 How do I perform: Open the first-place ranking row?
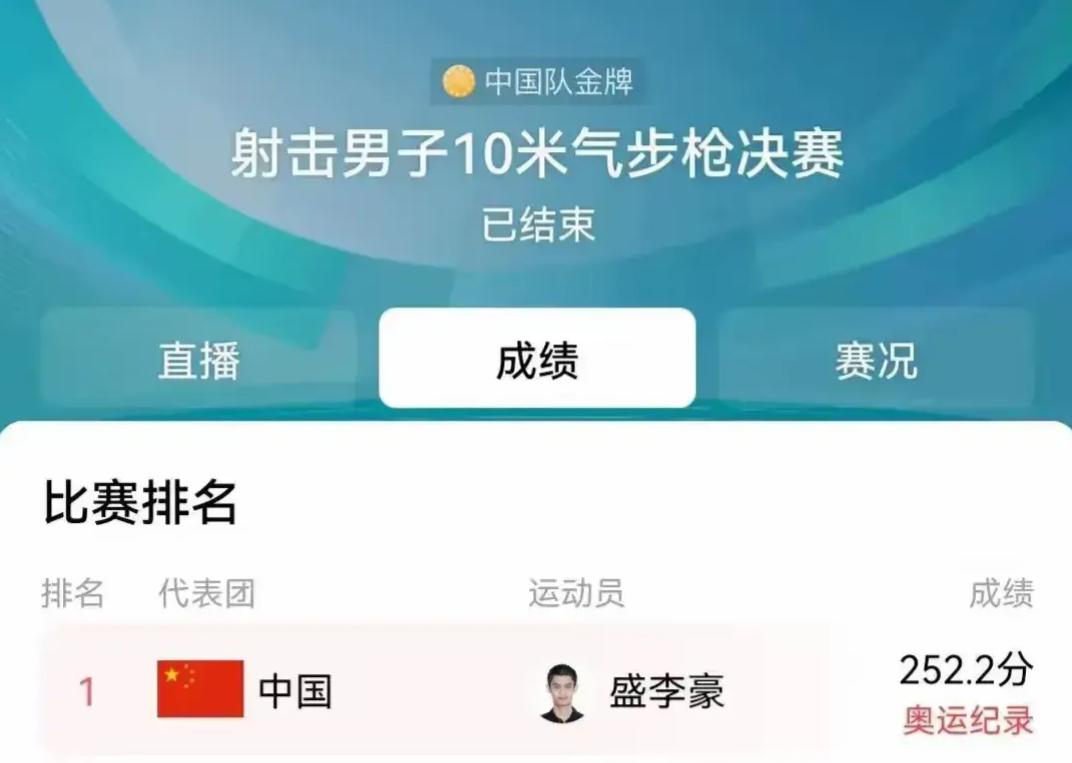537,691
